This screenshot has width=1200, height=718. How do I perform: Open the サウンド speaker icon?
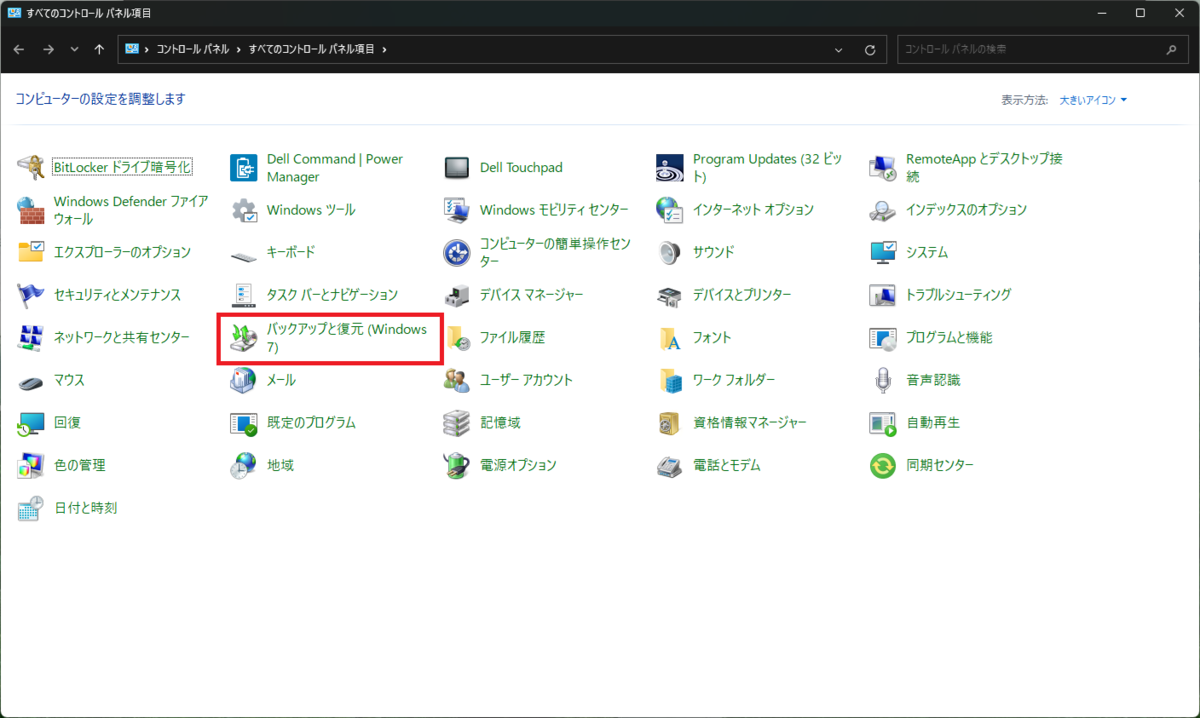(x=670, y=252)
